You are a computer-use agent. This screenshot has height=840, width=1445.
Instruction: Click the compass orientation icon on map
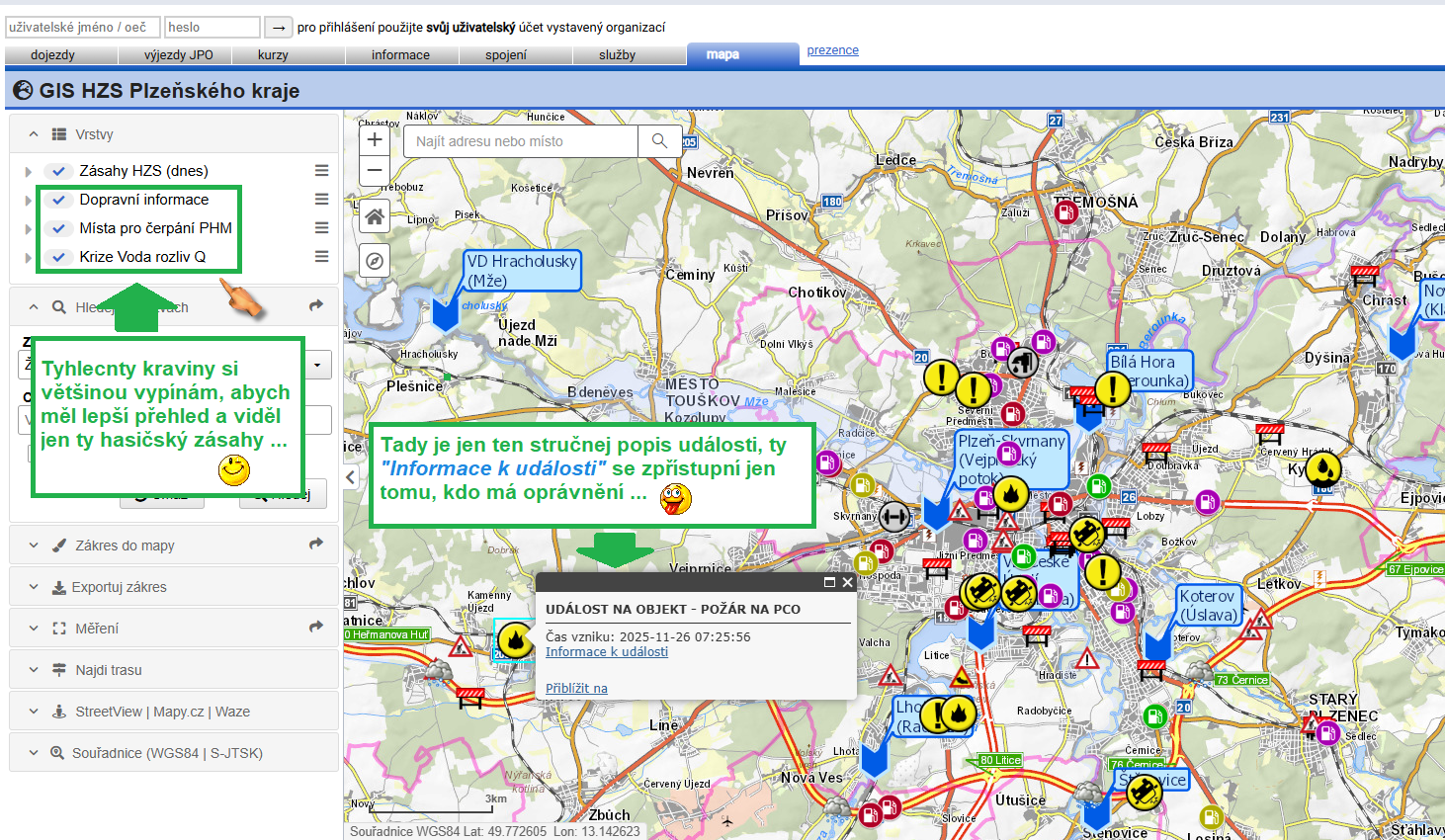[x=375, y=261]
